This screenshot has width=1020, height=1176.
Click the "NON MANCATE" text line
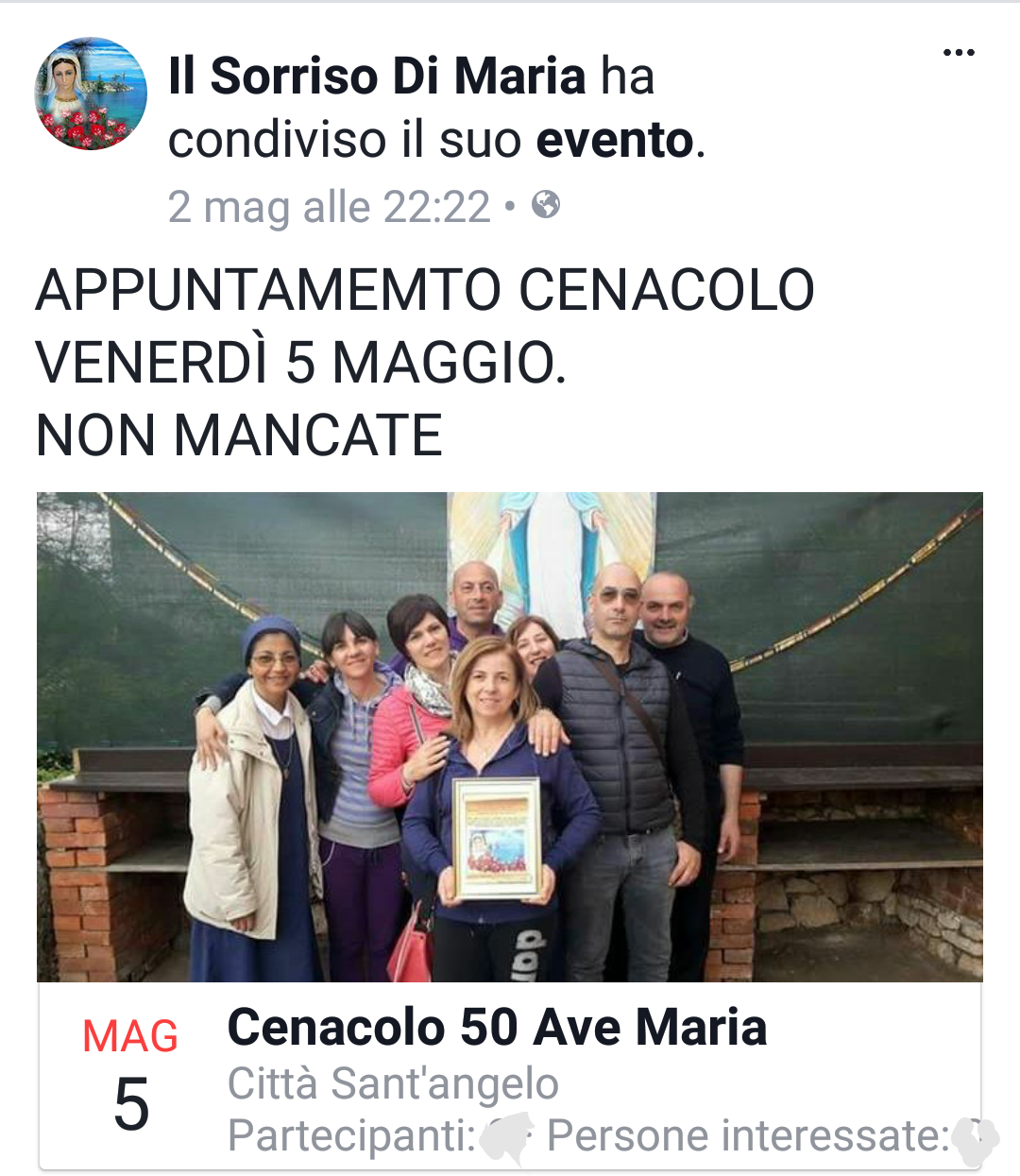(x=239, y=435)
